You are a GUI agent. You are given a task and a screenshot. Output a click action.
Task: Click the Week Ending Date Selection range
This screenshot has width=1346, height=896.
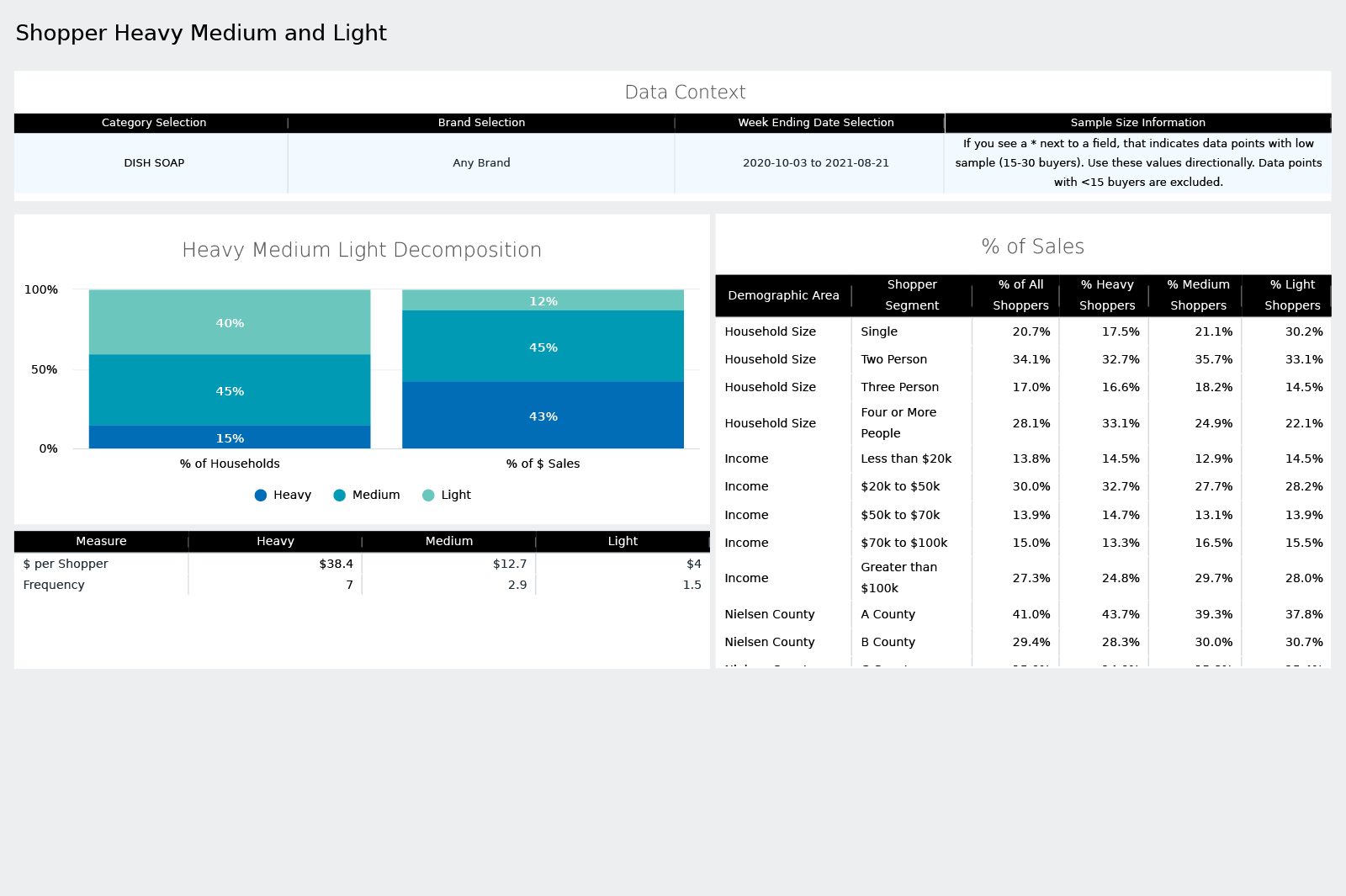point(815,162)
